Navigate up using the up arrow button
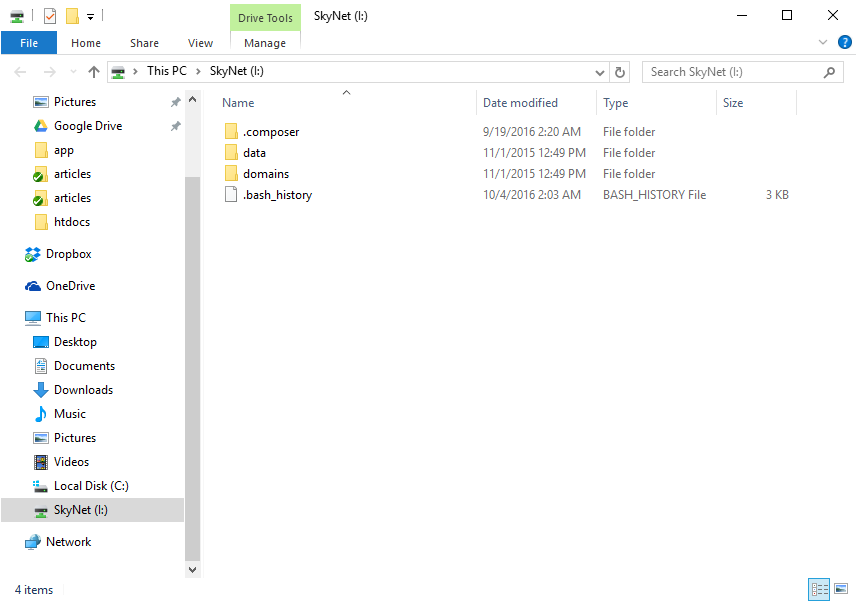This screenshot has width=857, height=602. pyautogui.click(x=93, y=71)
